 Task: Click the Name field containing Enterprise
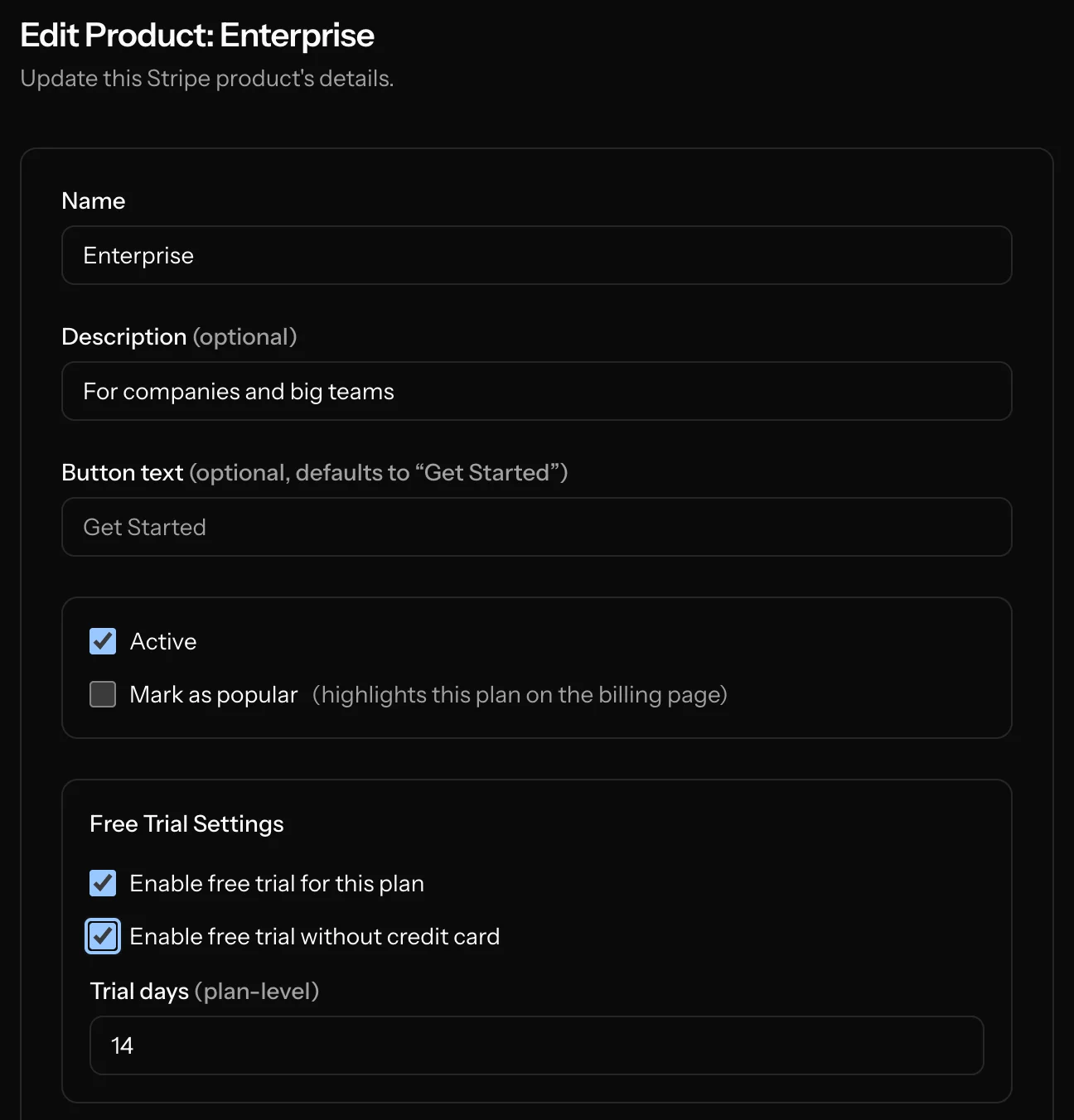(x=536, y=255)
